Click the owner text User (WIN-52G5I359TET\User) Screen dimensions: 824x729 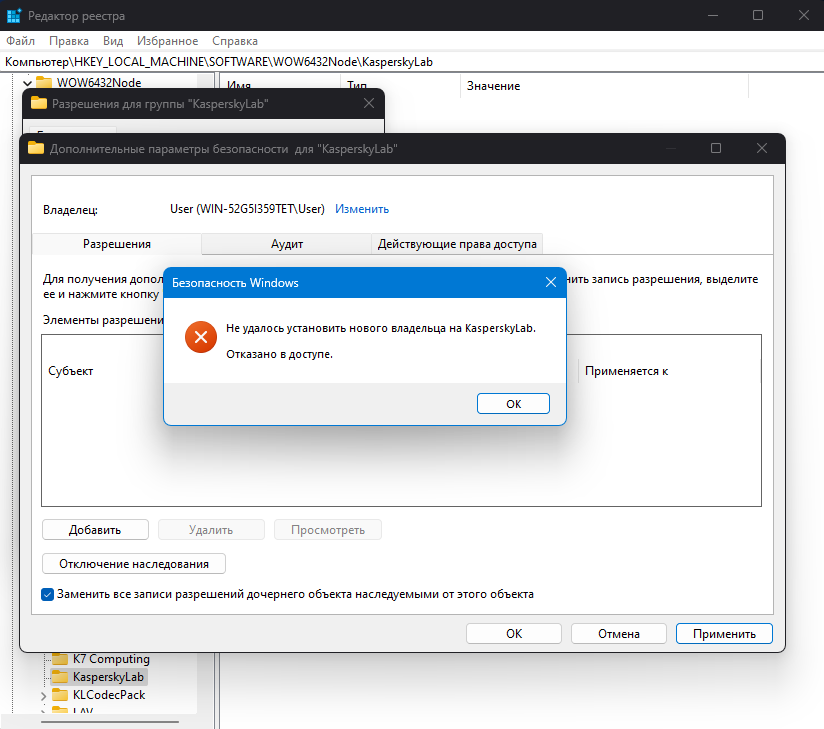pos(247,209)
